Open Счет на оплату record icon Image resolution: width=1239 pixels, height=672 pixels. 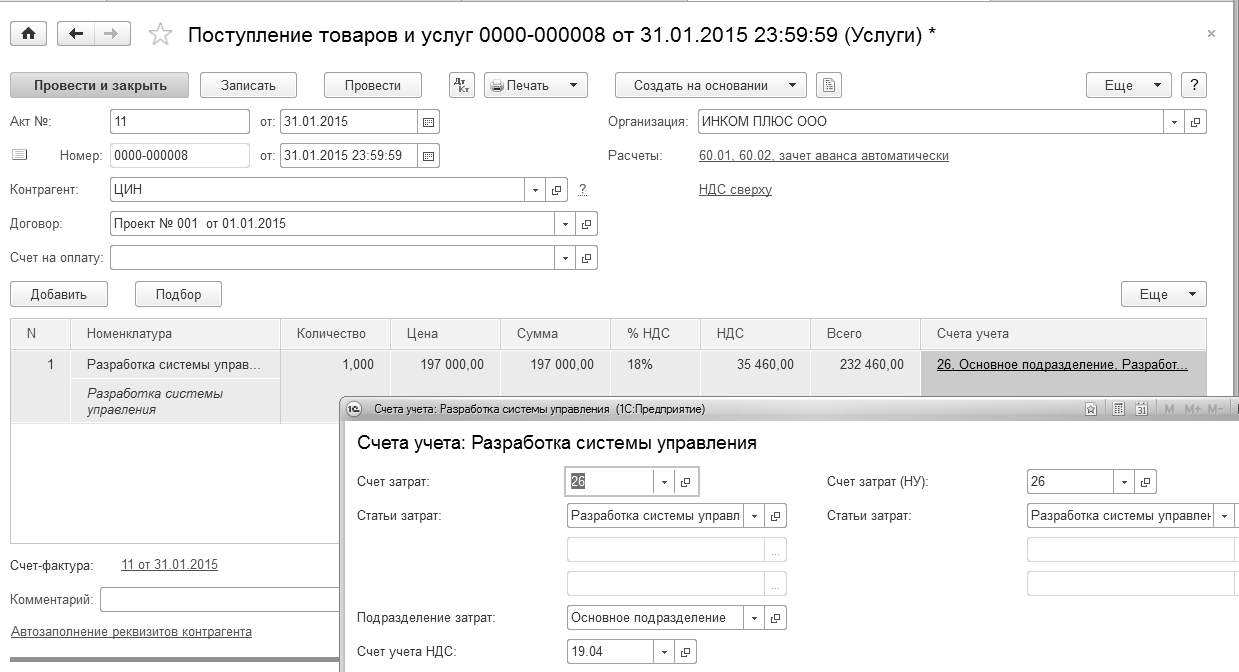click(x=588, y=258)
